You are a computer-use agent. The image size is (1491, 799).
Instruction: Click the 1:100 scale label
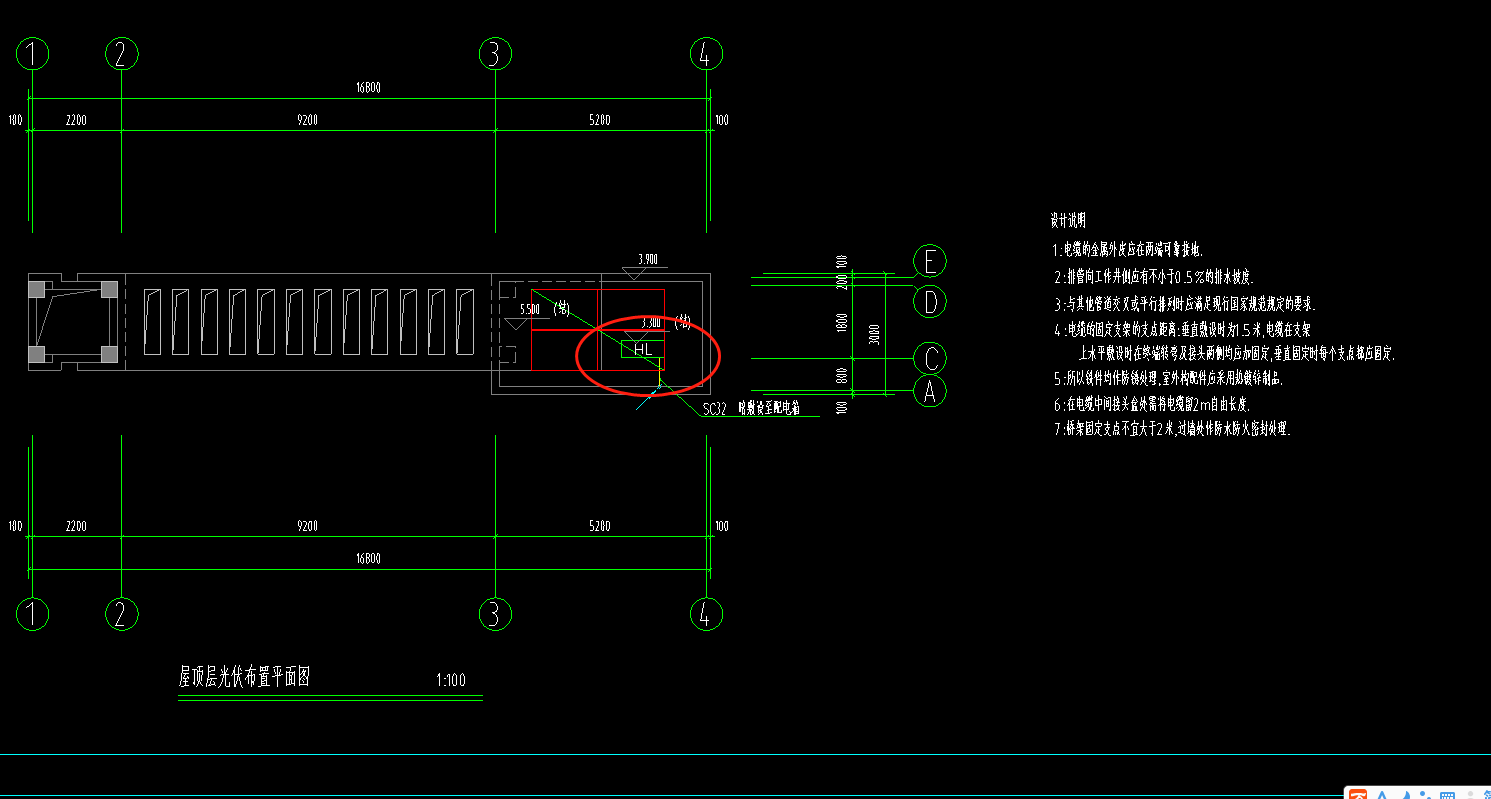point(451,681)
